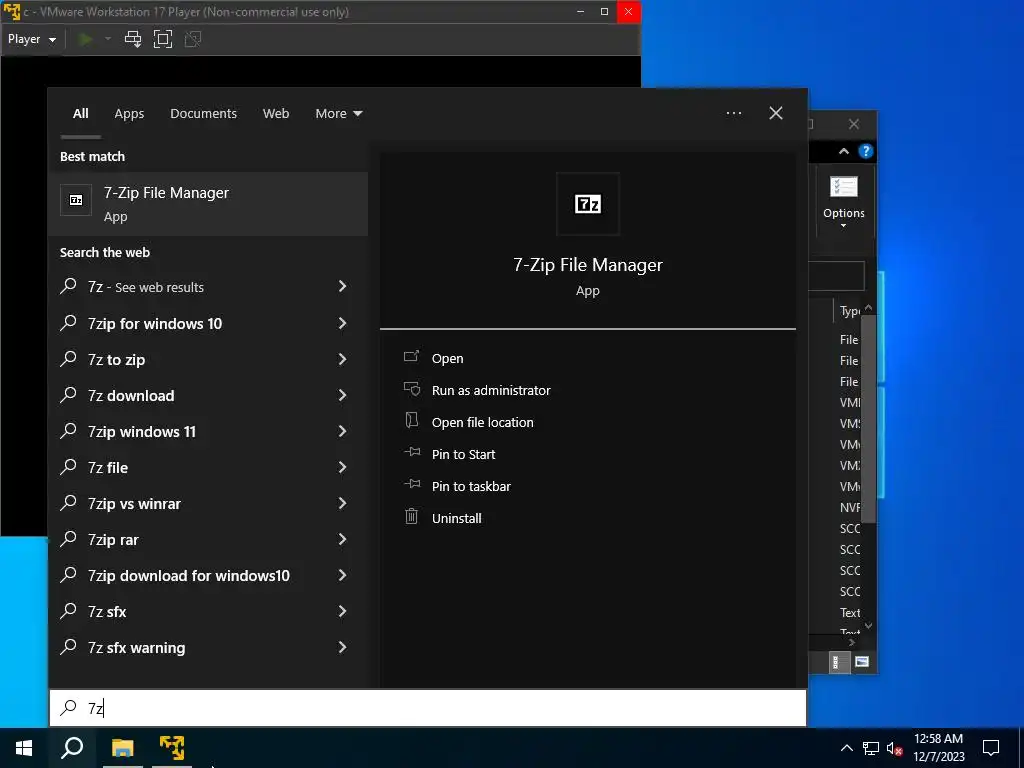Viewport: 1024px width, 768px height.
Task: Enter VMware full screen mode icon
Action: point(163,39)
